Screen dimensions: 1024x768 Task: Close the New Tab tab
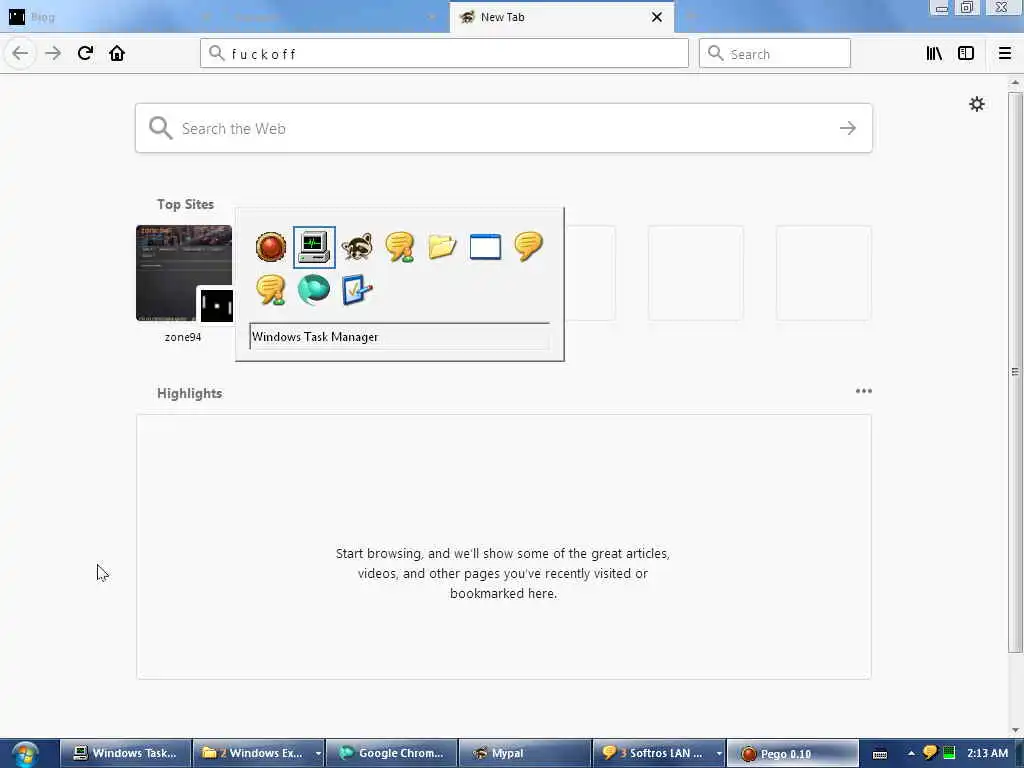point(657,17)
